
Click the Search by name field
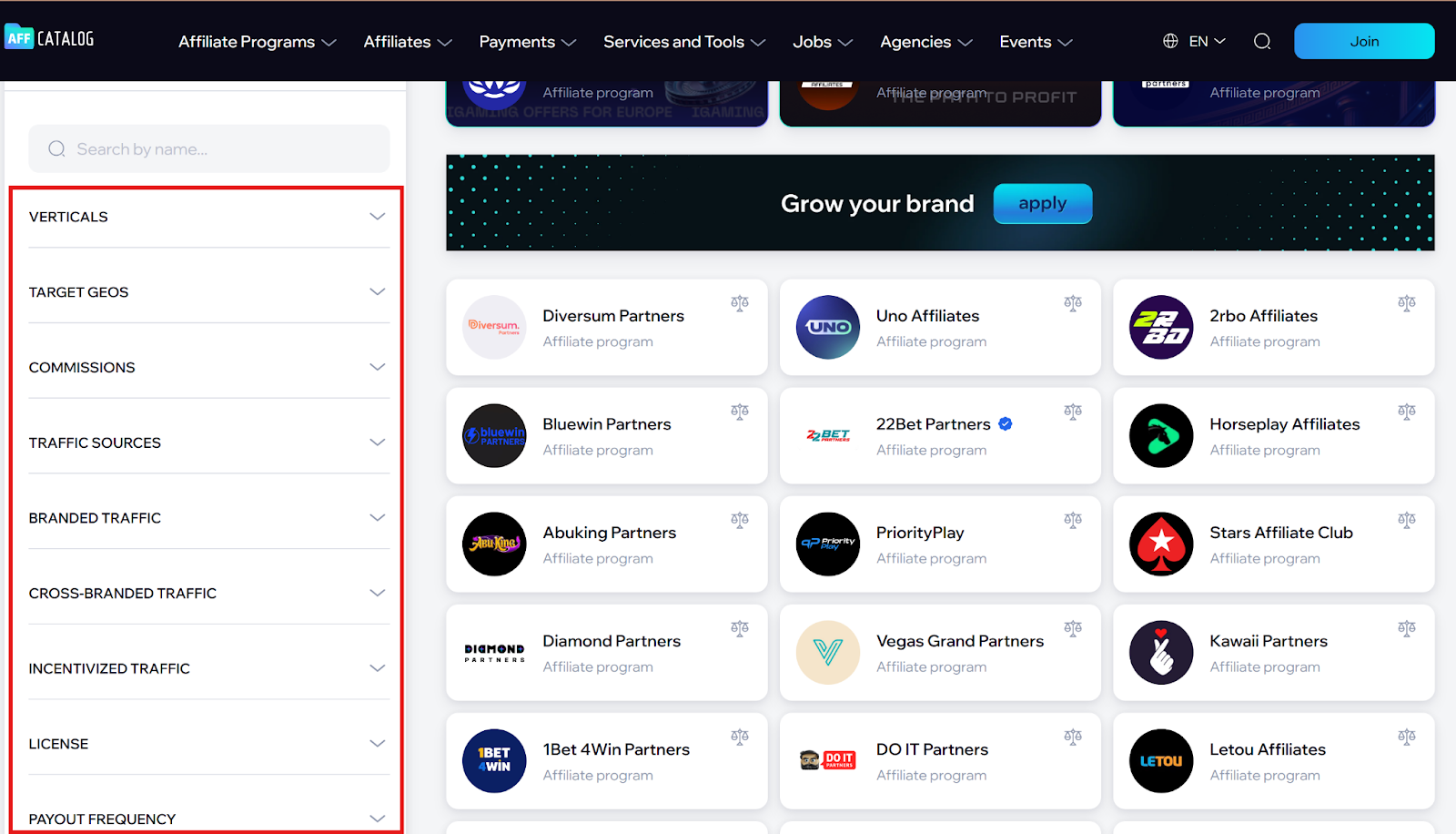(x=209, y=149)
